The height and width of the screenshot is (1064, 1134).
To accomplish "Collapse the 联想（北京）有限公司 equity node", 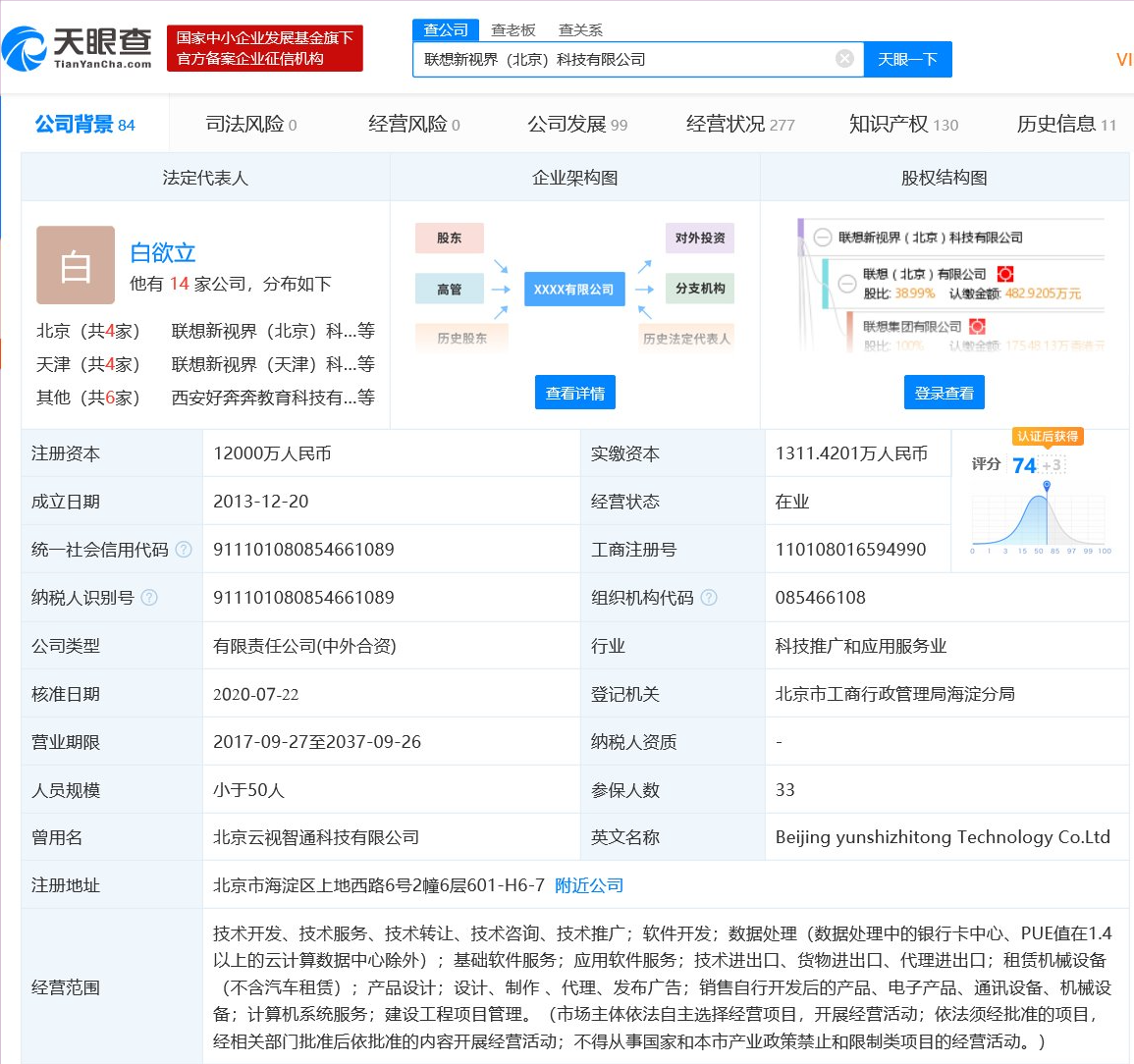I will 846,285.
